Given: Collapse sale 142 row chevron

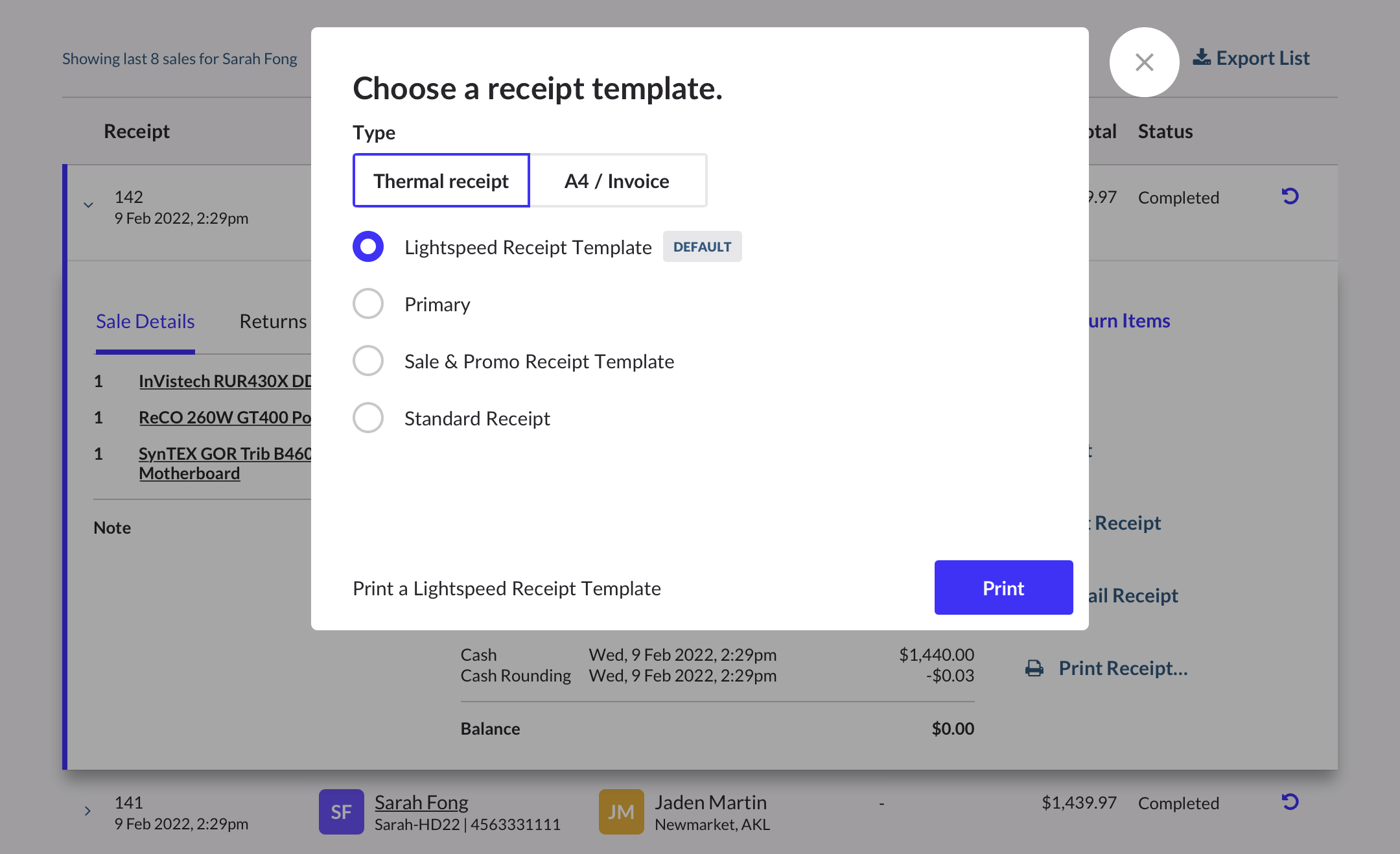Looking at the screenshot, I should 89,206.
